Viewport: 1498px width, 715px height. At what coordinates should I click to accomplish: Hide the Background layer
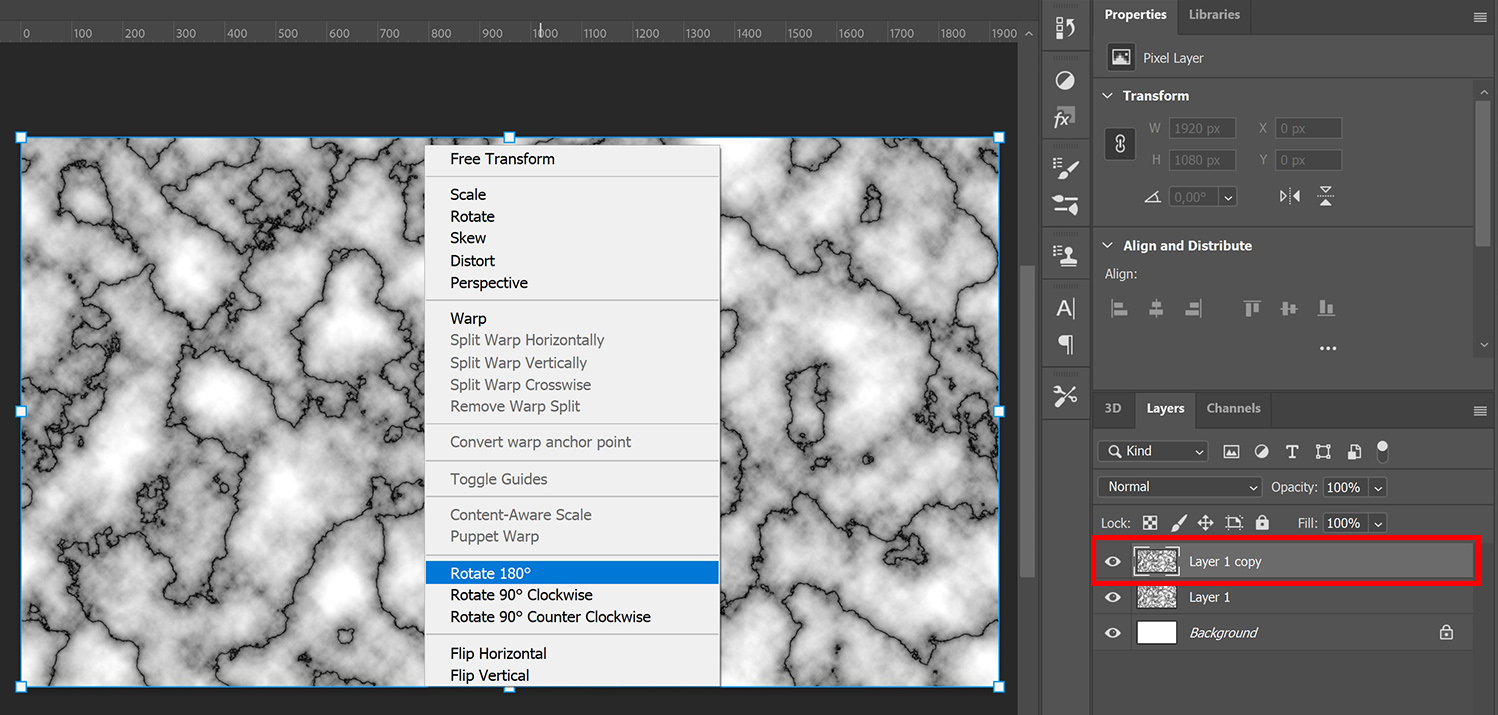[1112, 632]
